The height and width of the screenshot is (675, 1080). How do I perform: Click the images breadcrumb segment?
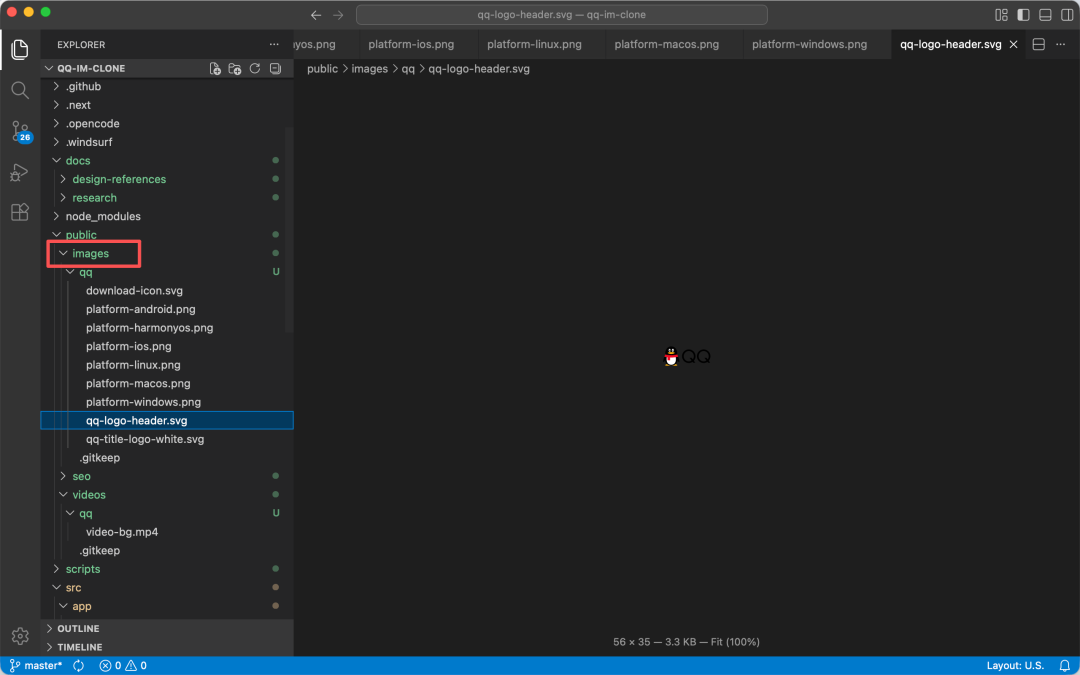(x=369, y=69)
